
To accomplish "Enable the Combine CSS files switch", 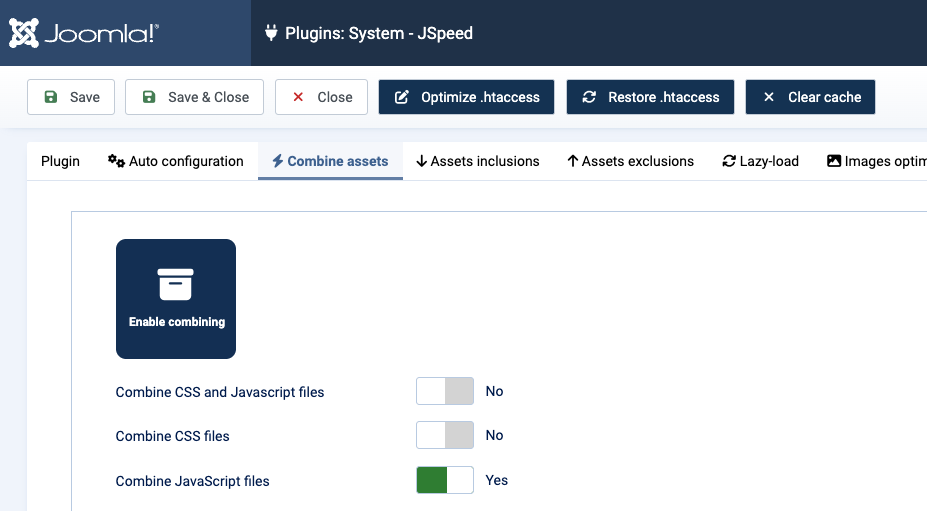I will 445,435.
